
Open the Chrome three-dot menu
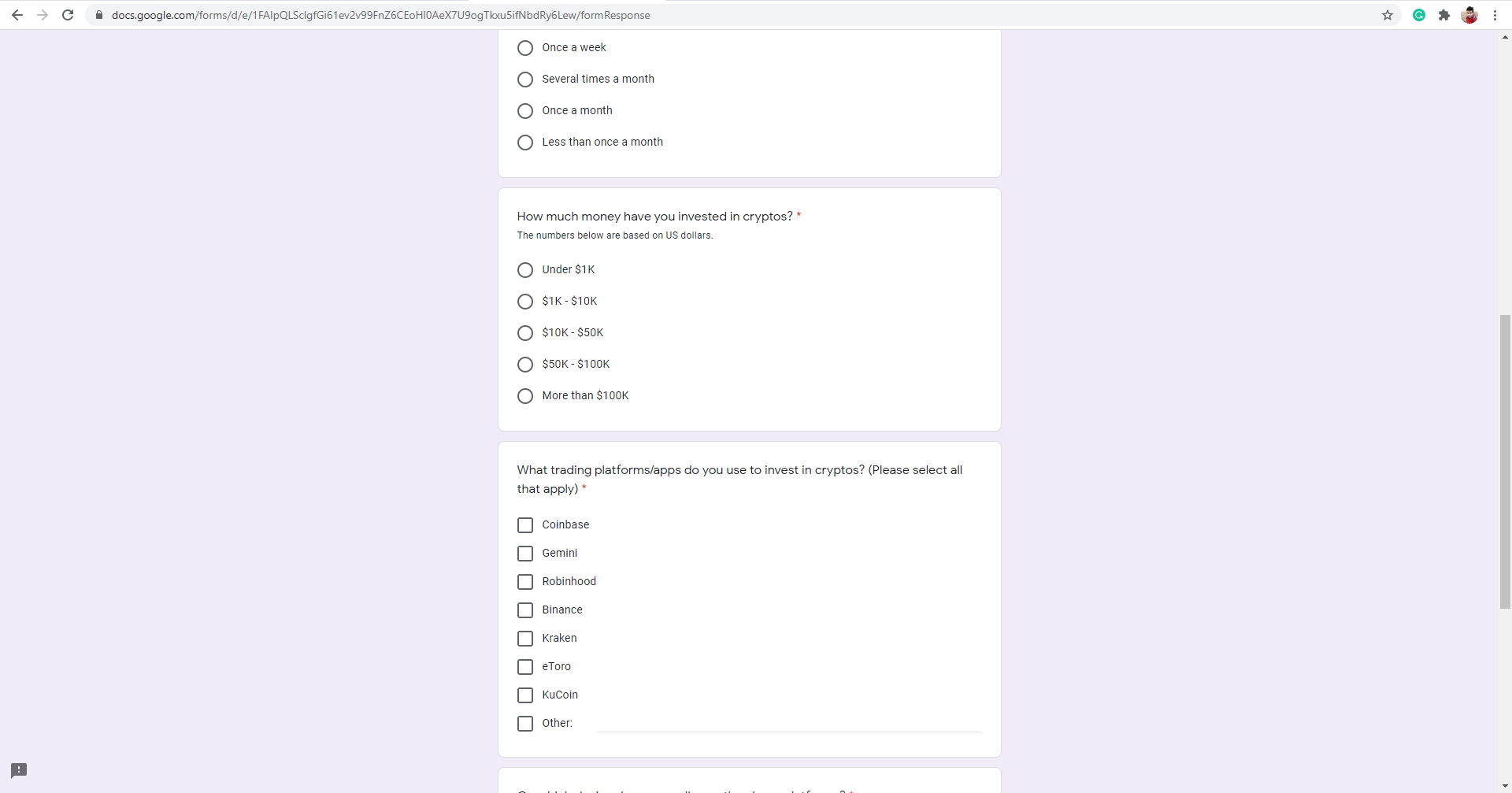tap(1495, 15)
